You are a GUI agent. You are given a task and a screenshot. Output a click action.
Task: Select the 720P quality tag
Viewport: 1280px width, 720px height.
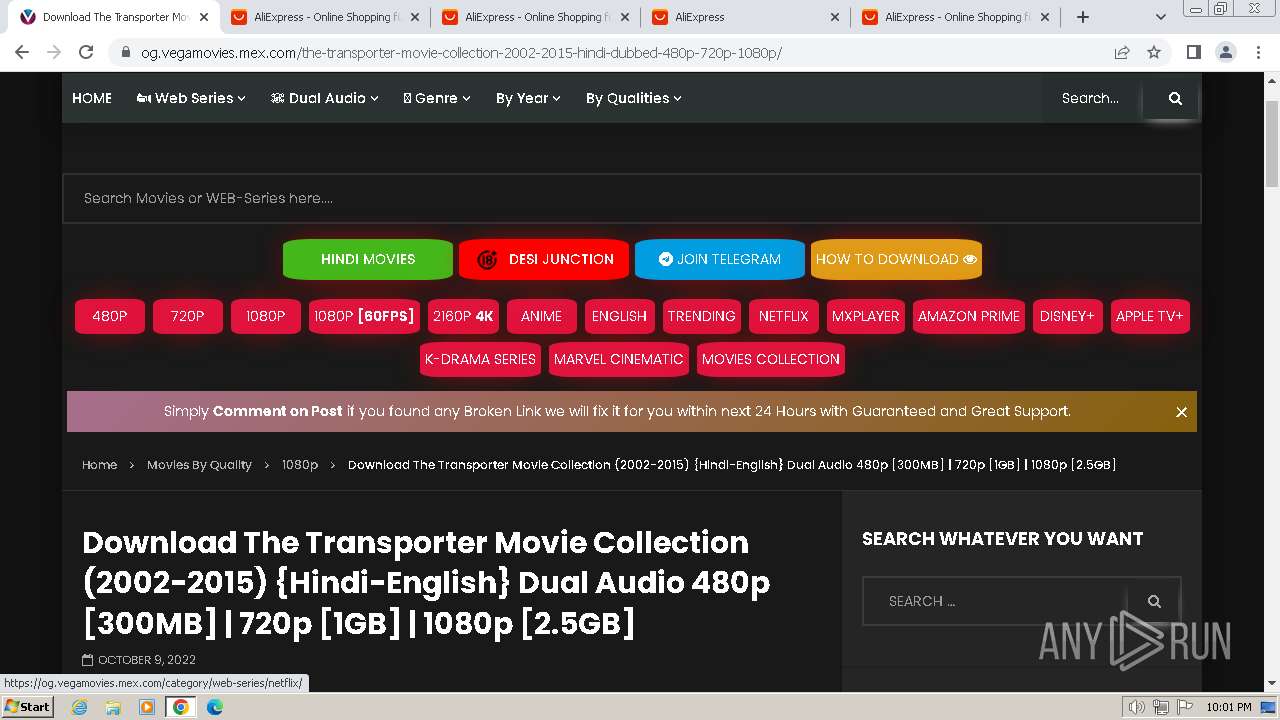(188, 316)
